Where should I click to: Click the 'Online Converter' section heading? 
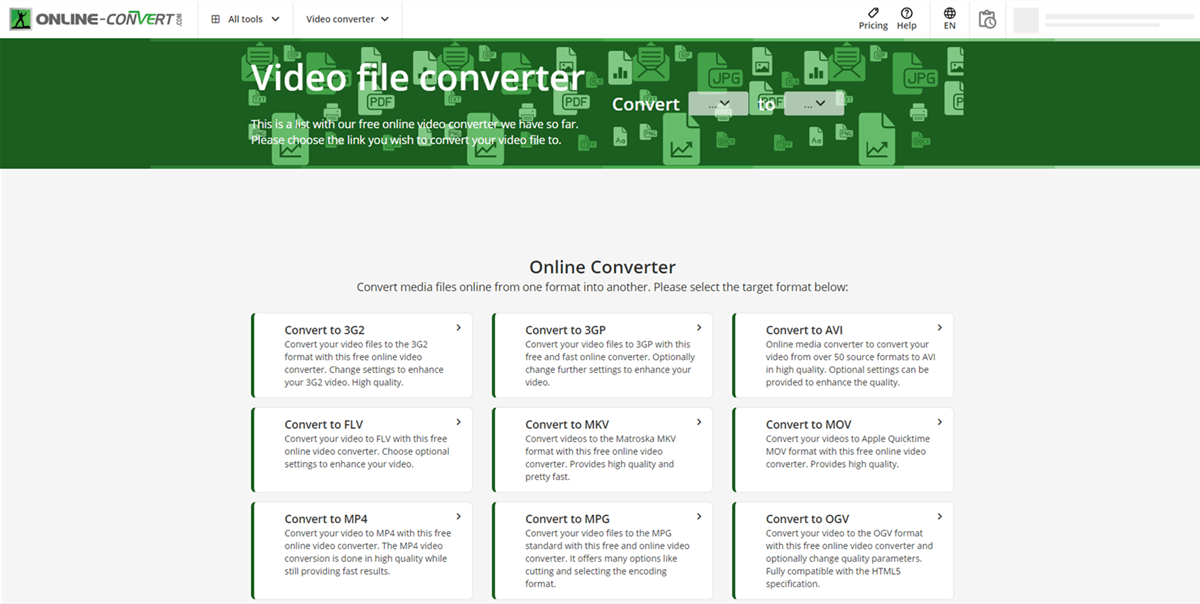pos(602,267)
